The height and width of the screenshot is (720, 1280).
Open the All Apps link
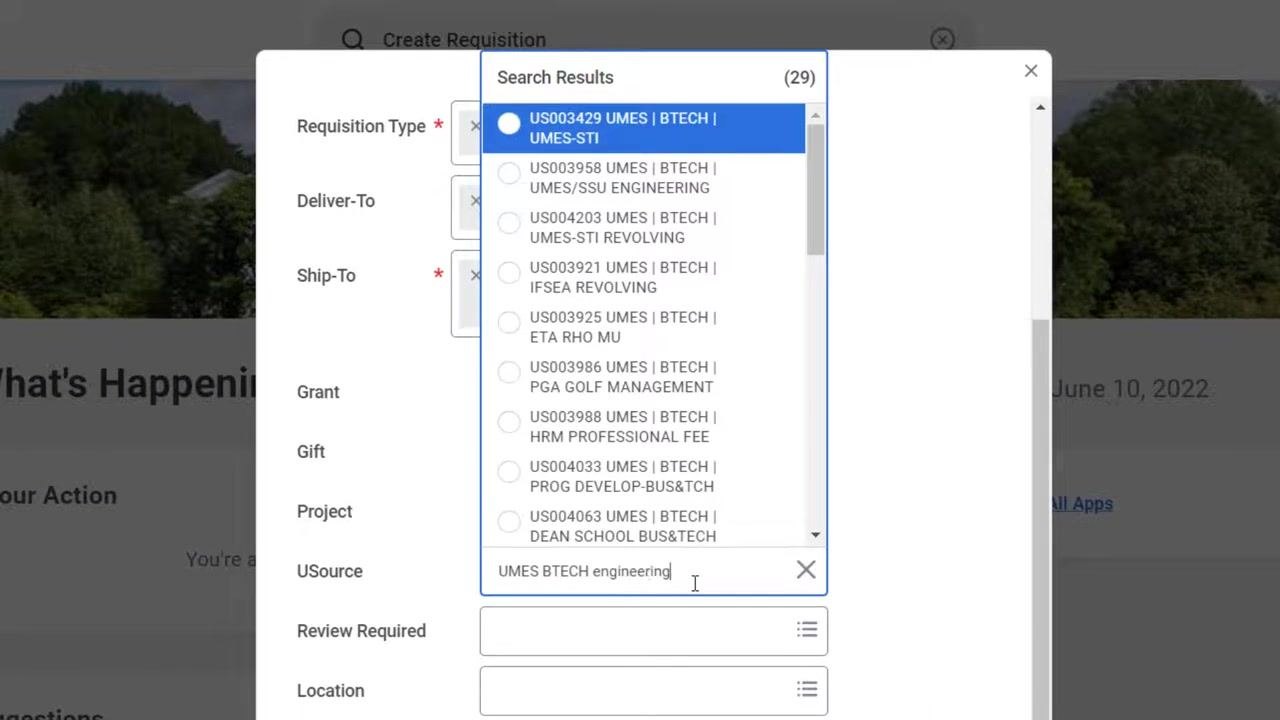[1081, 504]
